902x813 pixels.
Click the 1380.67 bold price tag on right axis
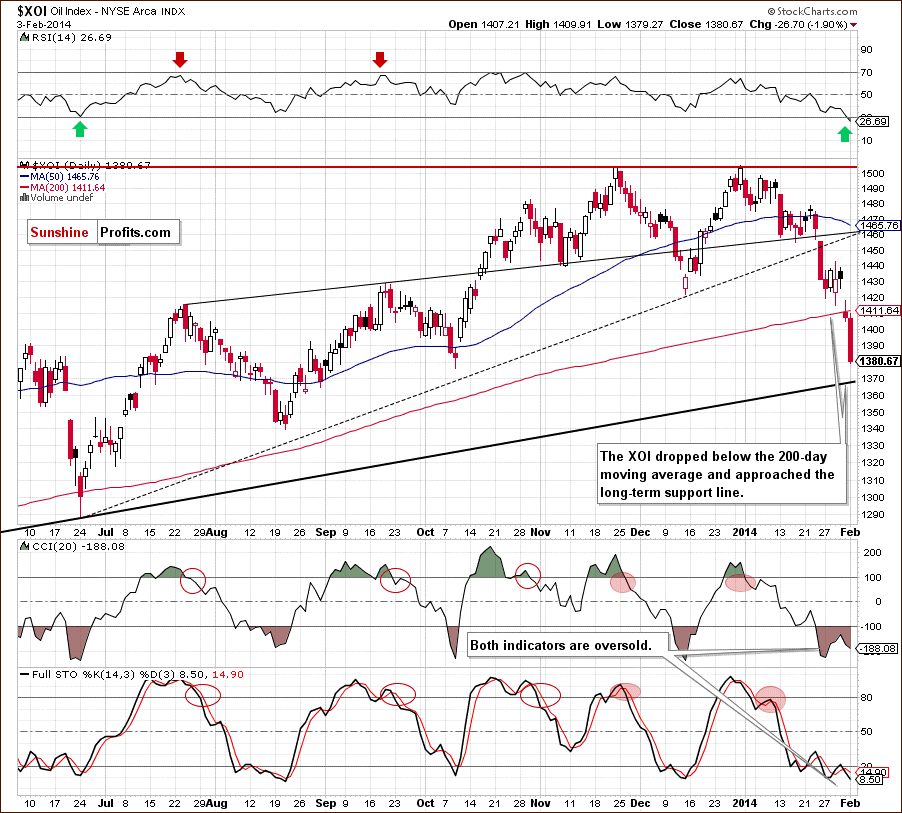tap(879, 361)
